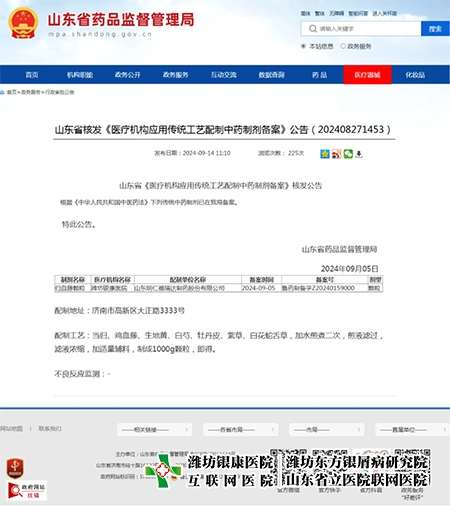Click the 浏览次数 225次 text

[281, 153]
